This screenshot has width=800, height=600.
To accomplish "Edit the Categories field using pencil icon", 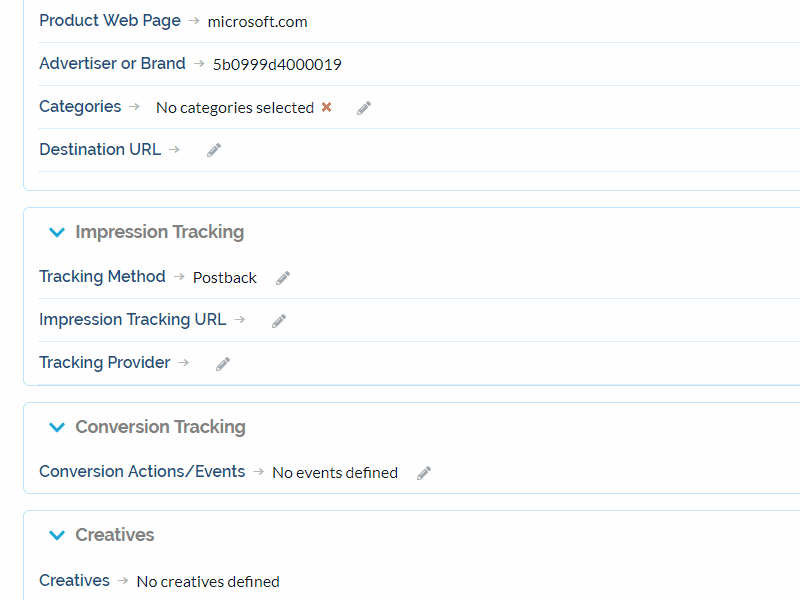I will [363, 107].
